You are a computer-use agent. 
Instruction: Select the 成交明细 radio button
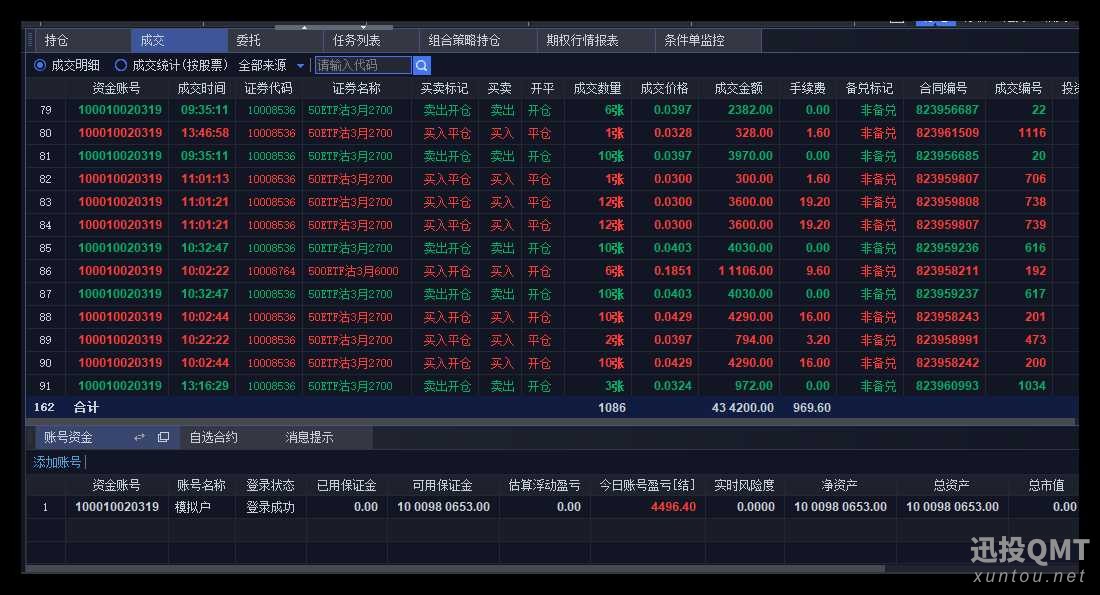pyautogui.click(x=40, y=65)
